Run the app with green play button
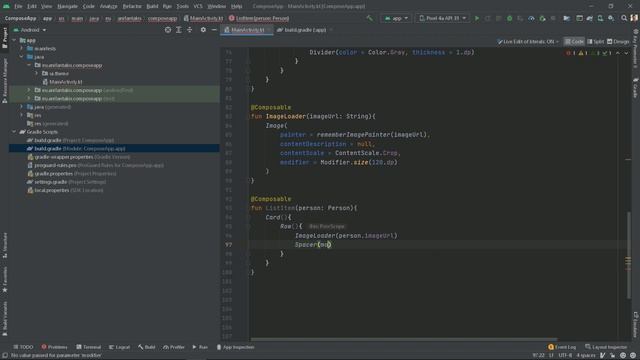Image resolution: width=640 pixels, height=360 pixels. point(476,18)
